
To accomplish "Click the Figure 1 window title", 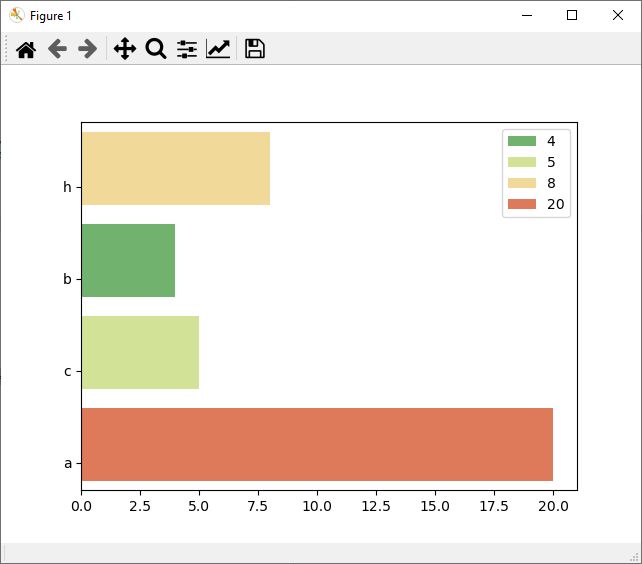I will 51,16.
